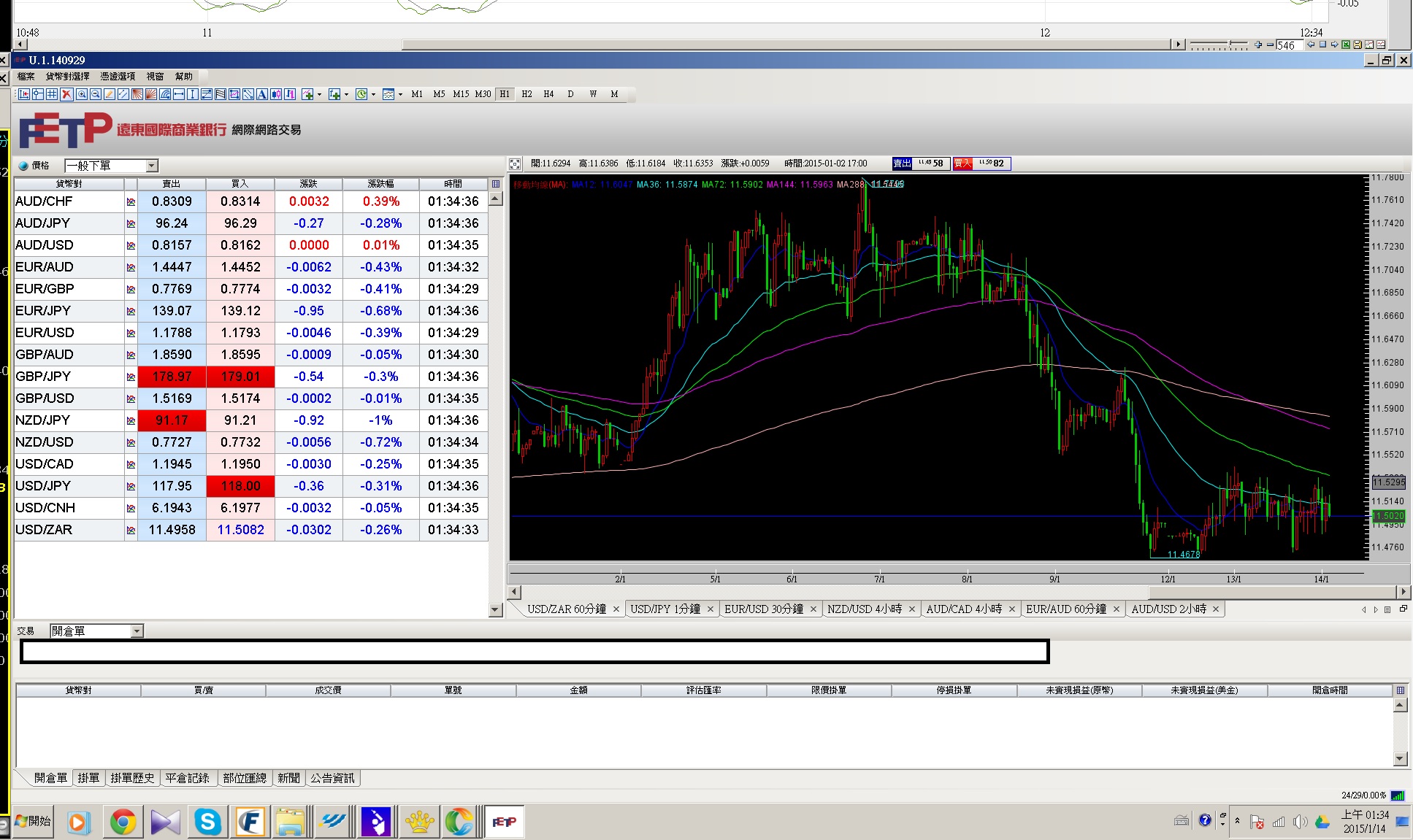Screen dimensions: 1413x840
Task: Open the 部位匯總 tab
Action: (245, 778)
